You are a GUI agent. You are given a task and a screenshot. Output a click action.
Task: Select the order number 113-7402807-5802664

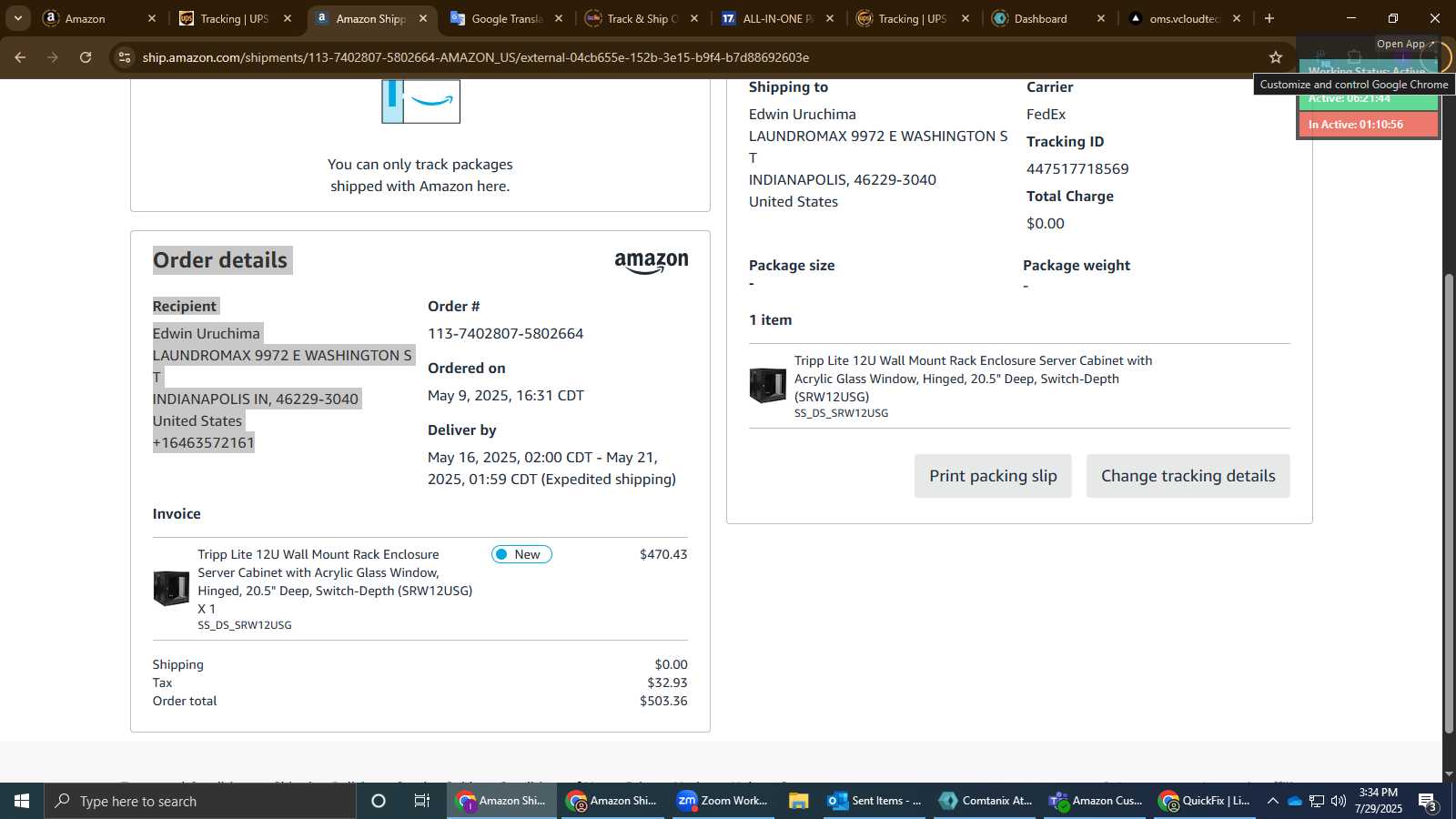click(x=505, y=333)
